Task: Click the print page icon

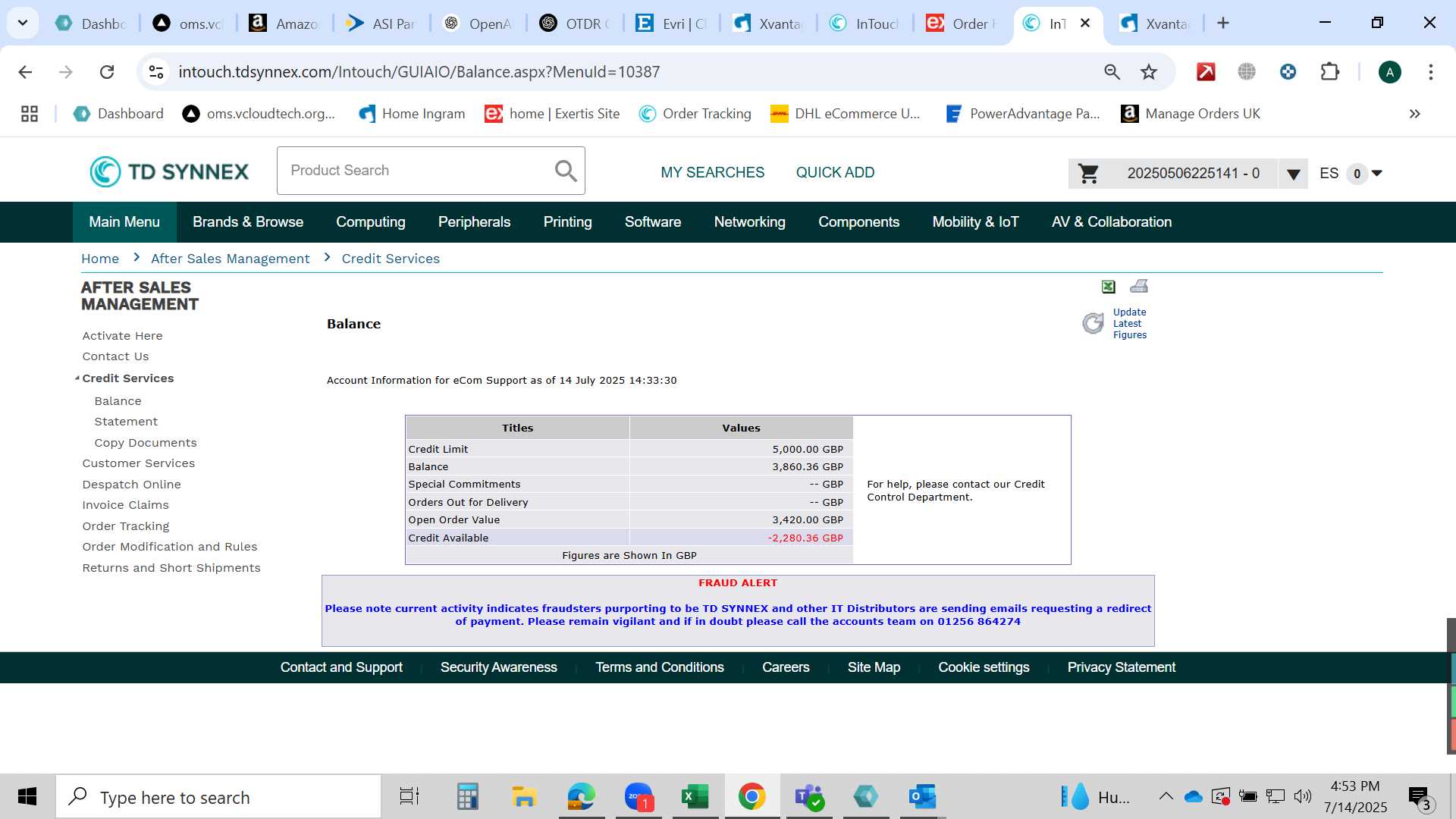Action: [1139, 286]
